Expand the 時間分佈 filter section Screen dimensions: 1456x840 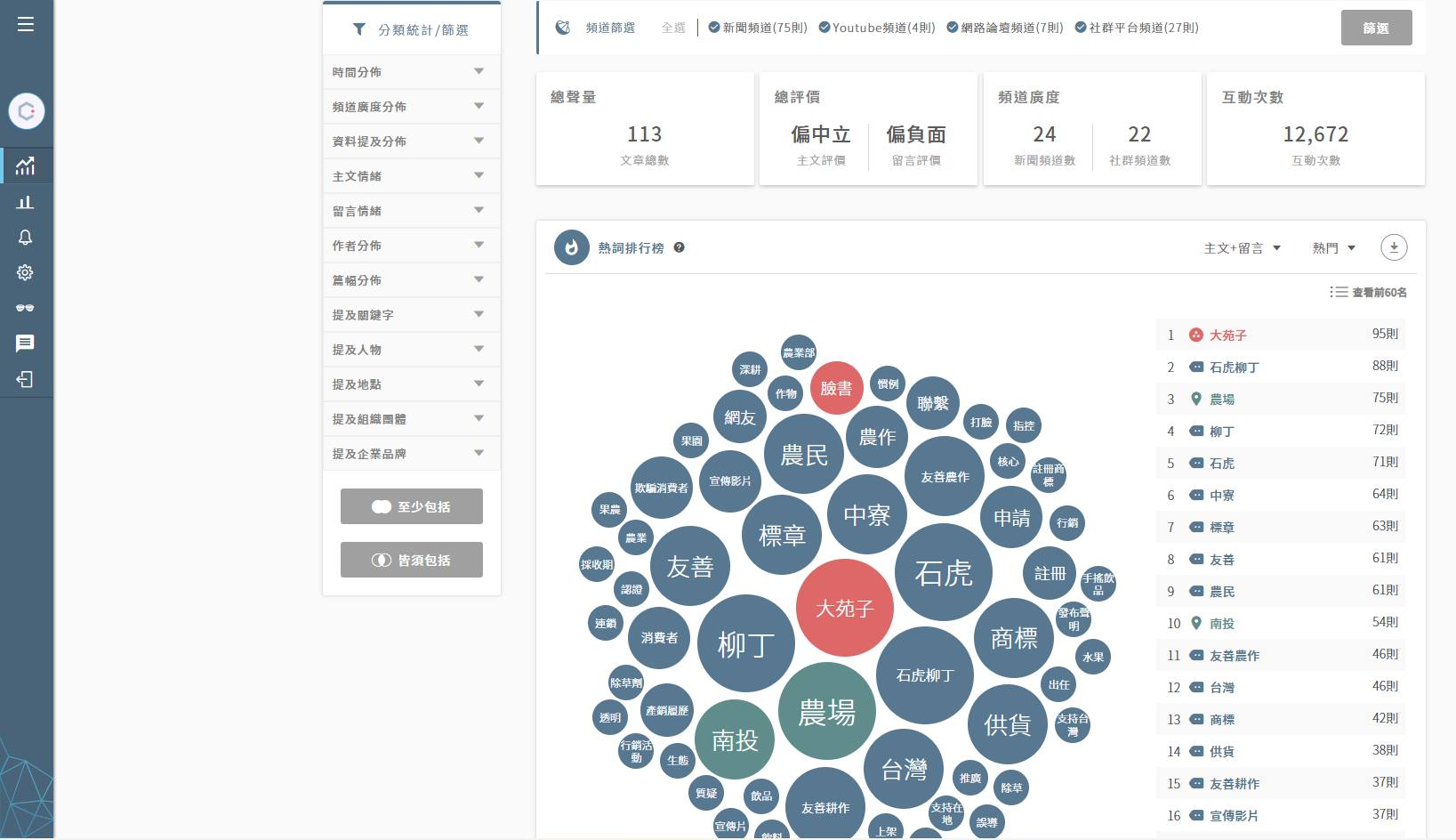(x=411, y=71)
